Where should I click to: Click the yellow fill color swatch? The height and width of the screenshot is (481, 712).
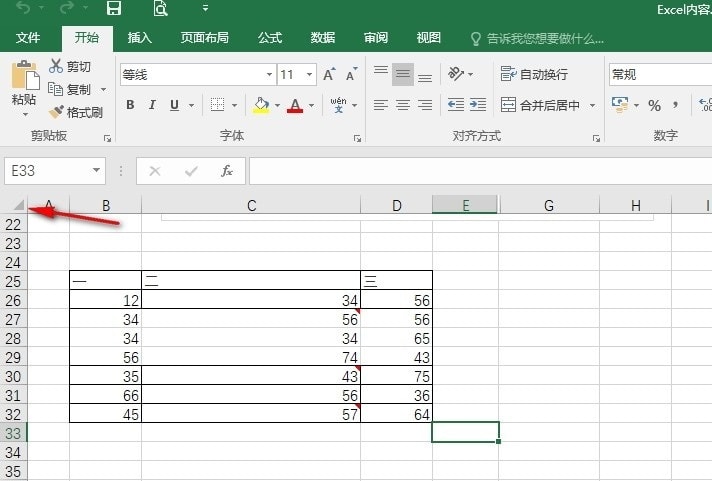[261, 105]
